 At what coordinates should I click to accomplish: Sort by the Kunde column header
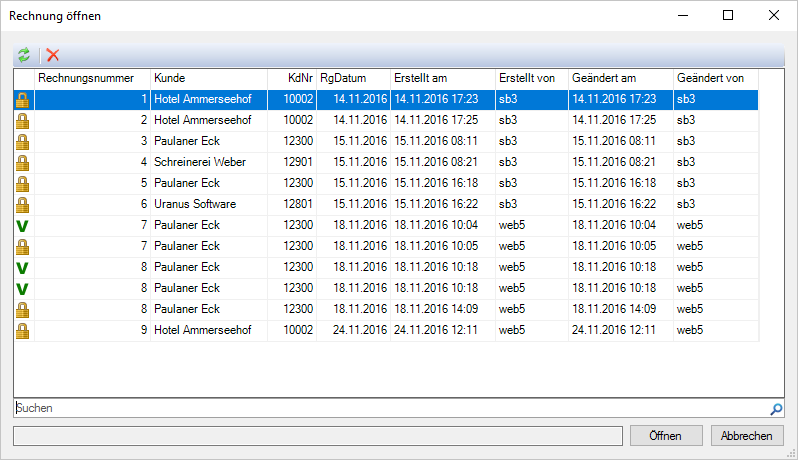click(x=208, y=78)
